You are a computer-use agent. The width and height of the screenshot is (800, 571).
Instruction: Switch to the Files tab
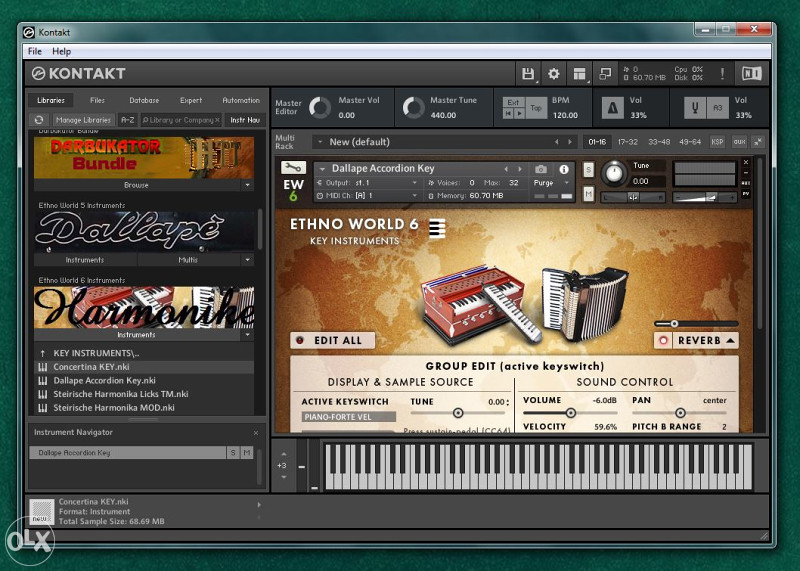pyautogui.click(x=97, y=101)
